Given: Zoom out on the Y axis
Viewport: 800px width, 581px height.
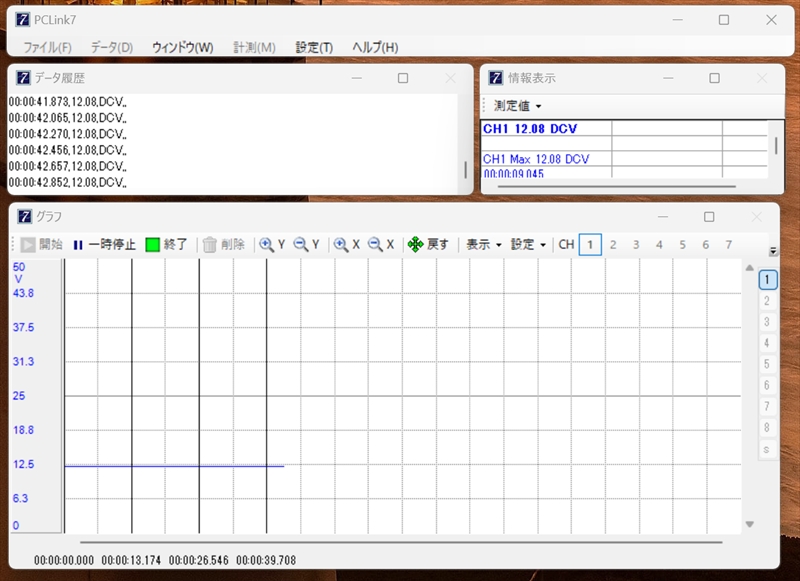Looking at the screenshot, I should [x=306, y=245].
